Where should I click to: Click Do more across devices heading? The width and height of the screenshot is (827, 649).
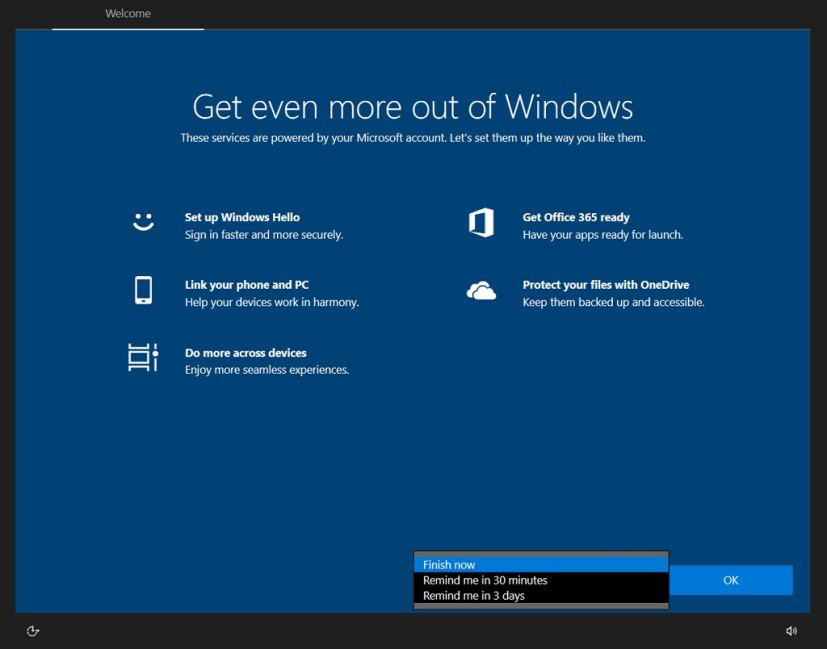(245, 352)
